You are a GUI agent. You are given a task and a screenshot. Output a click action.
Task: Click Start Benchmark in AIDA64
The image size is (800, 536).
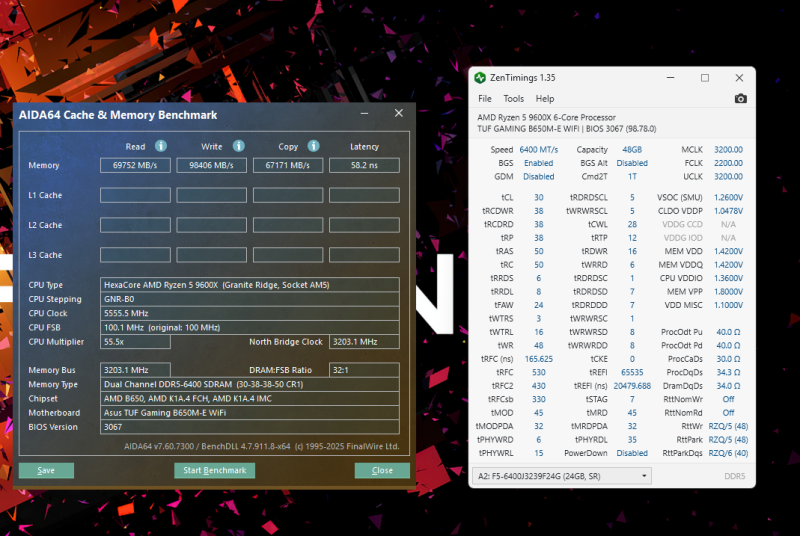[x=214, y=470]
